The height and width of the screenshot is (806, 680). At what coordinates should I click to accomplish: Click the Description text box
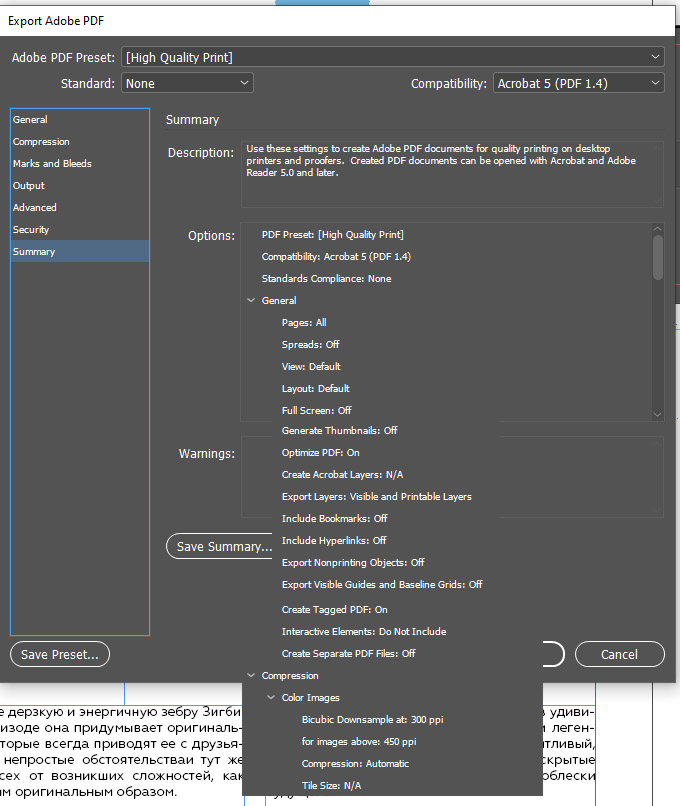452,175
